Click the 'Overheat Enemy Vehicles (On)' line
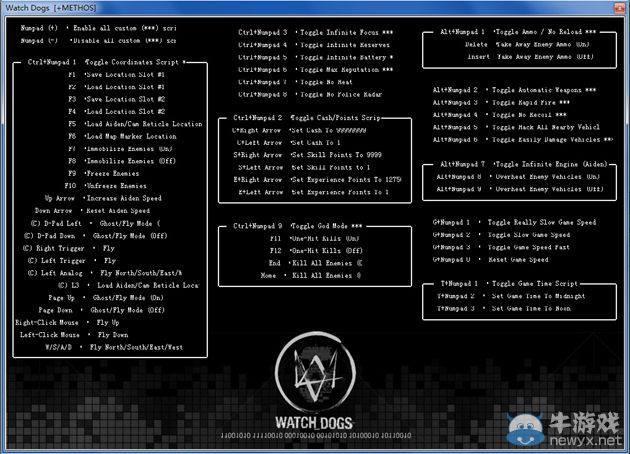This screenshot has width=630, height=454. (518, 177)
